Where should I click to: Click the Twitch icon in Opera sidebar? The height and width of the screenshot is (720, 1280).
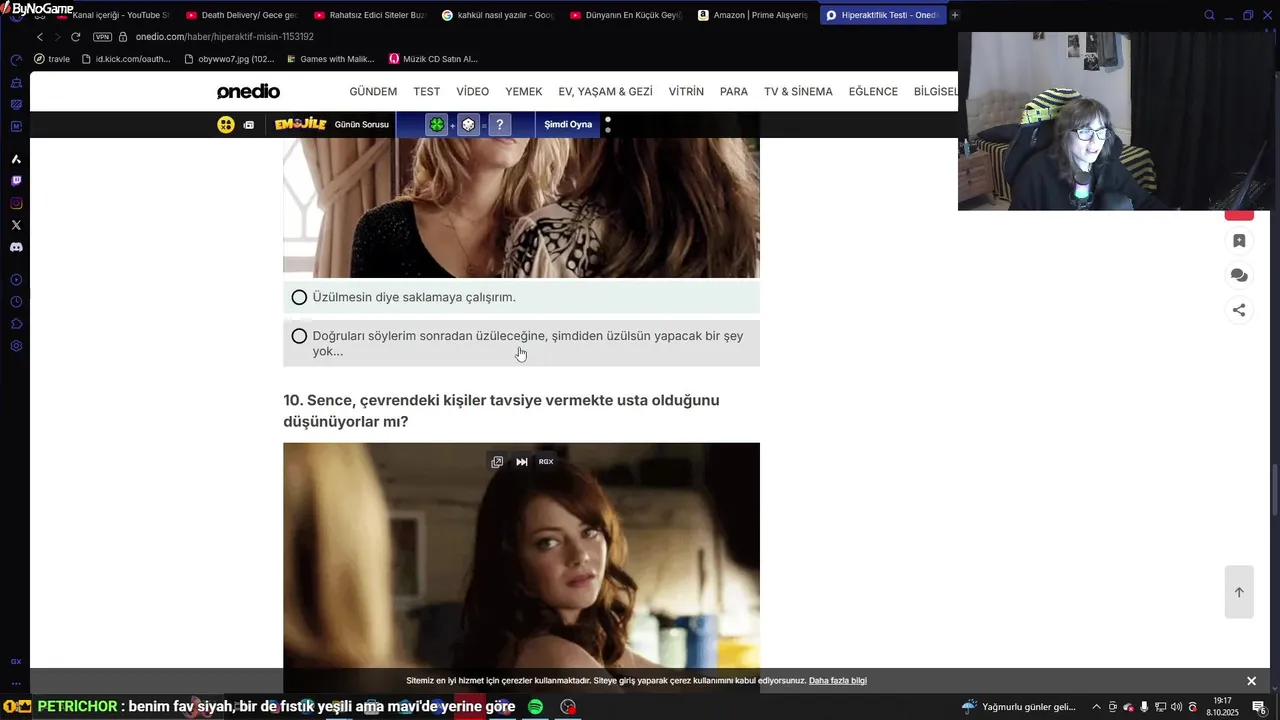(x=16, y=181)
